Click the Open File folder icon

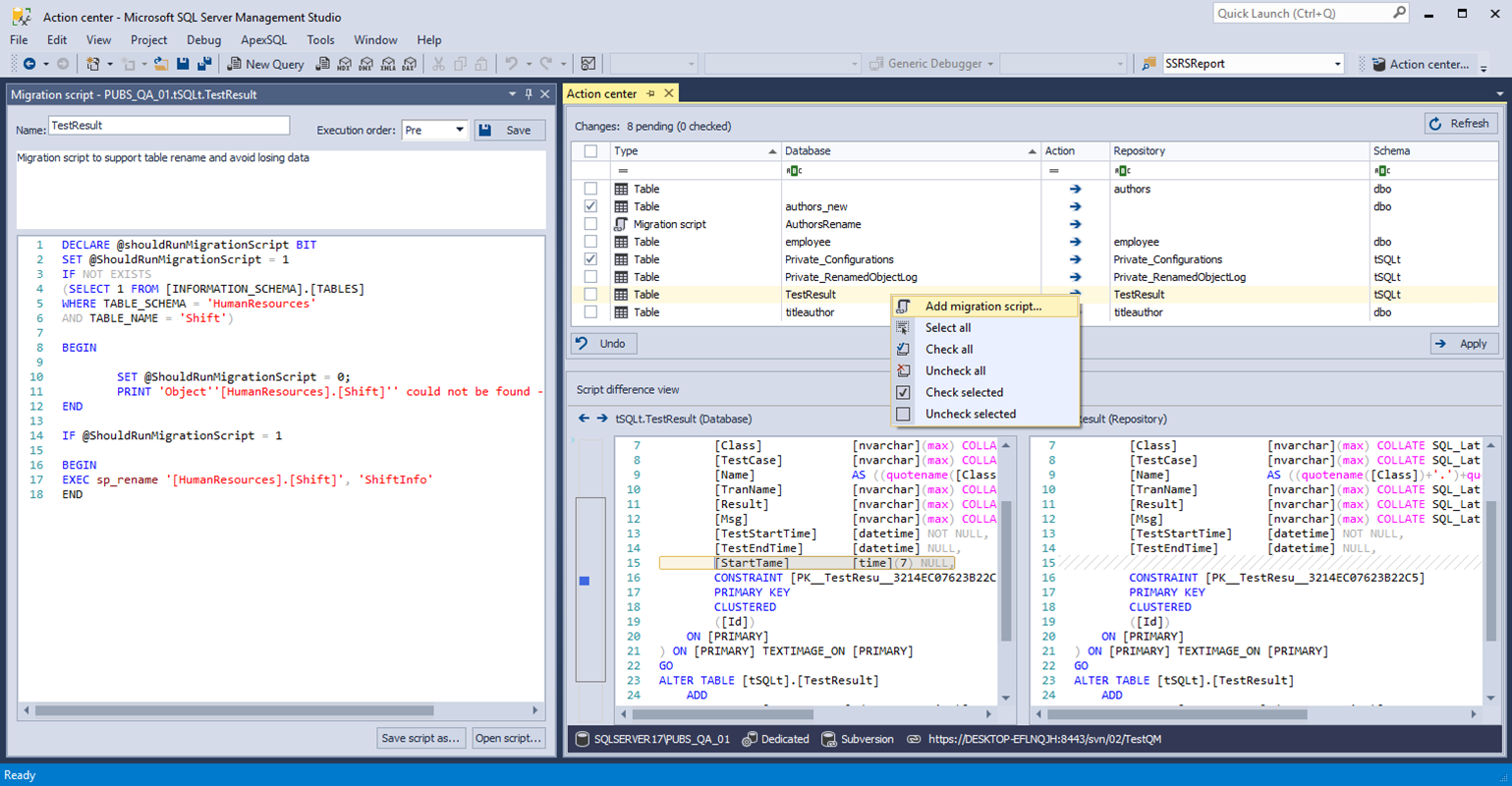[160, 64]
